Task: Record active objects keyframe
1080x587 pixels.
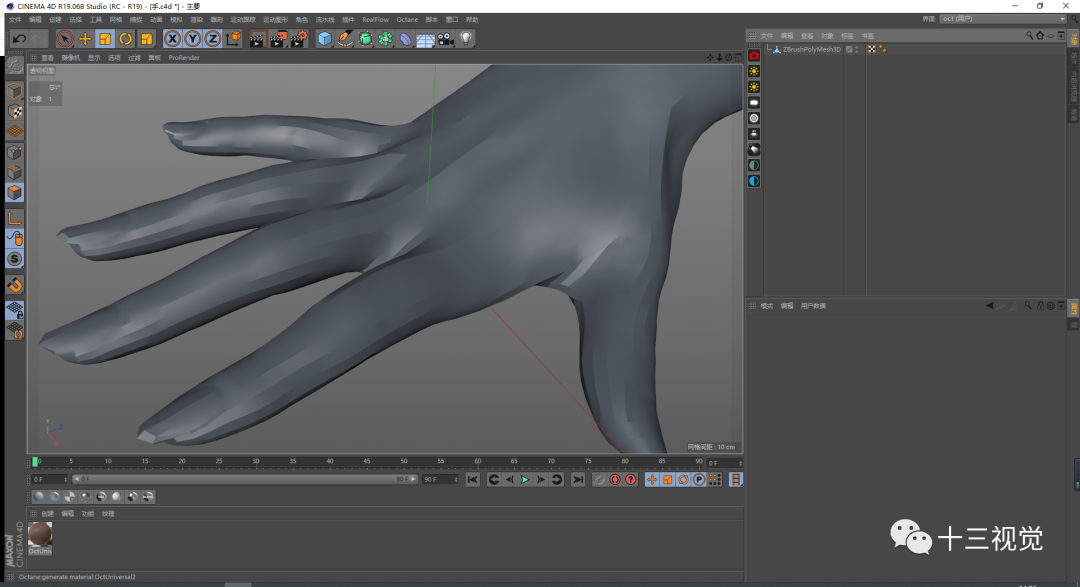Action: point(599,480)
